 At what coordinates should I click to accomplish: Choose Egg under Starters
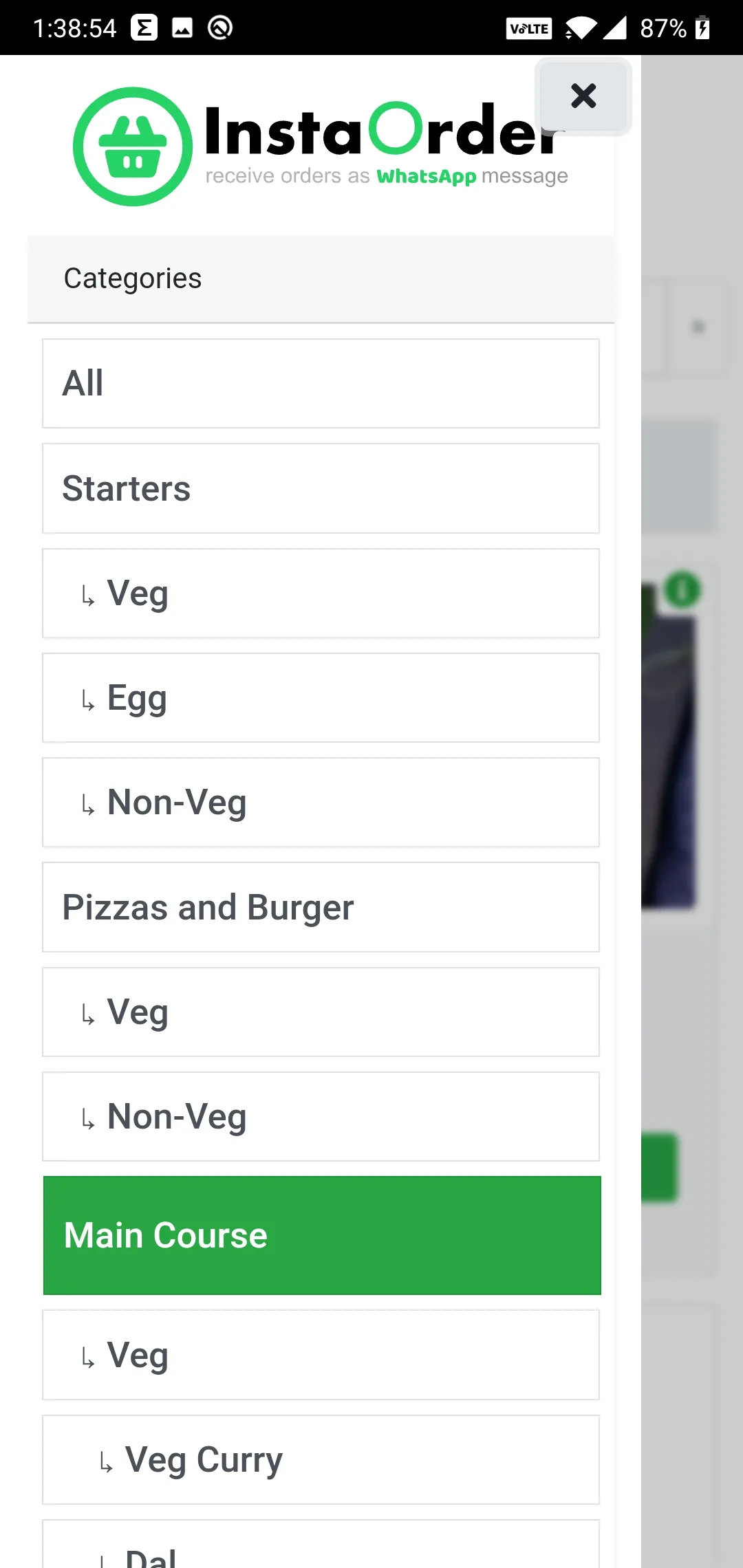321,697
